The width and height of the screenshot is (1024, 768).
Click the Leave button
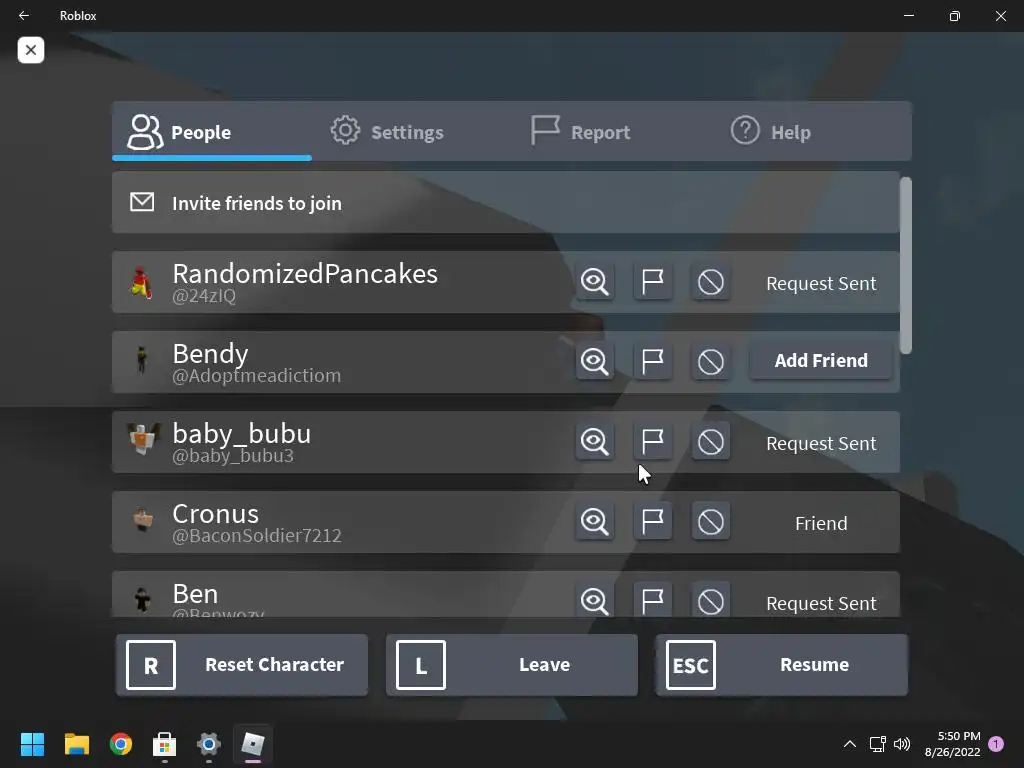(x=511, y=665)
